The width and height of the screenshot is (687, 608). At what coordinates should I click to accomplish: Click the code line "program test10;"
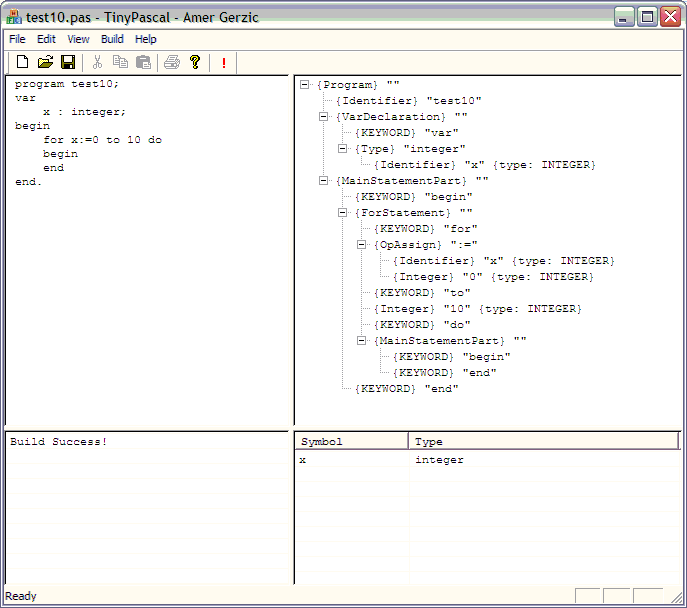click(x=67, y=84)
